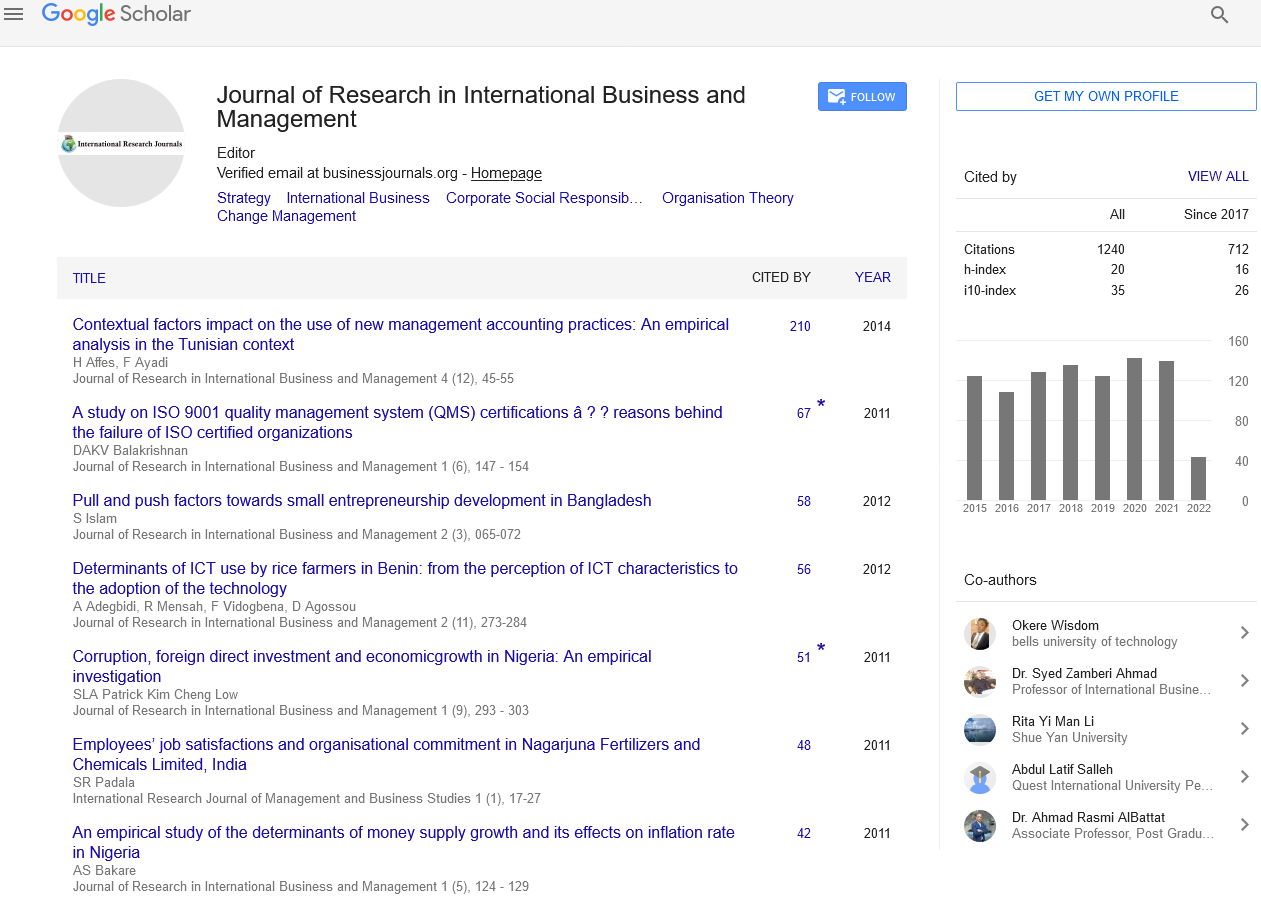Screen dimensions: 1261x901
Task: Click asterisk next to 51 citations
Action: click(x=821, y=649)
